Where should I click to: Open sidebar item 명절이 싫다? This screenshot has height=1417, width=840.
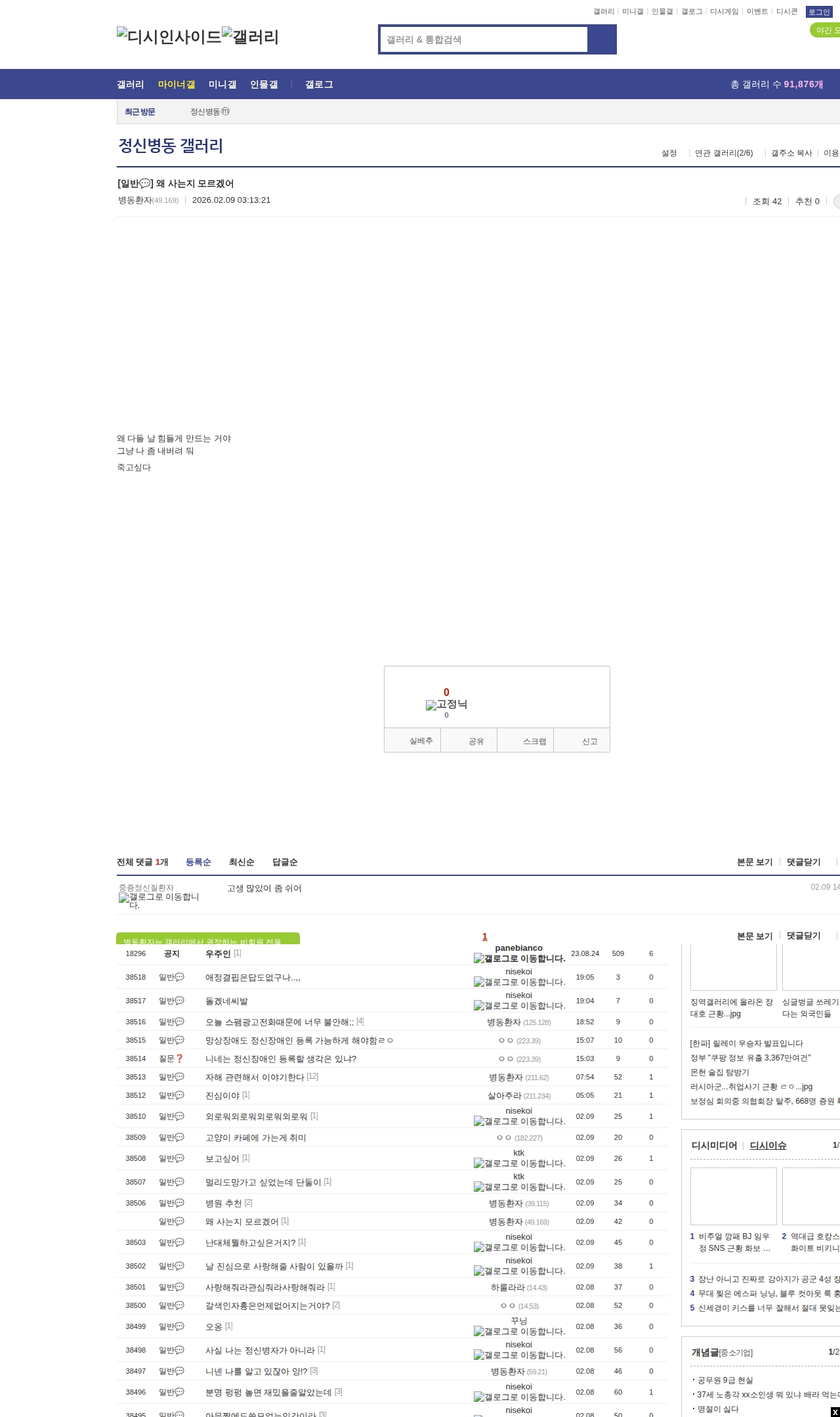click(718, 1409)
